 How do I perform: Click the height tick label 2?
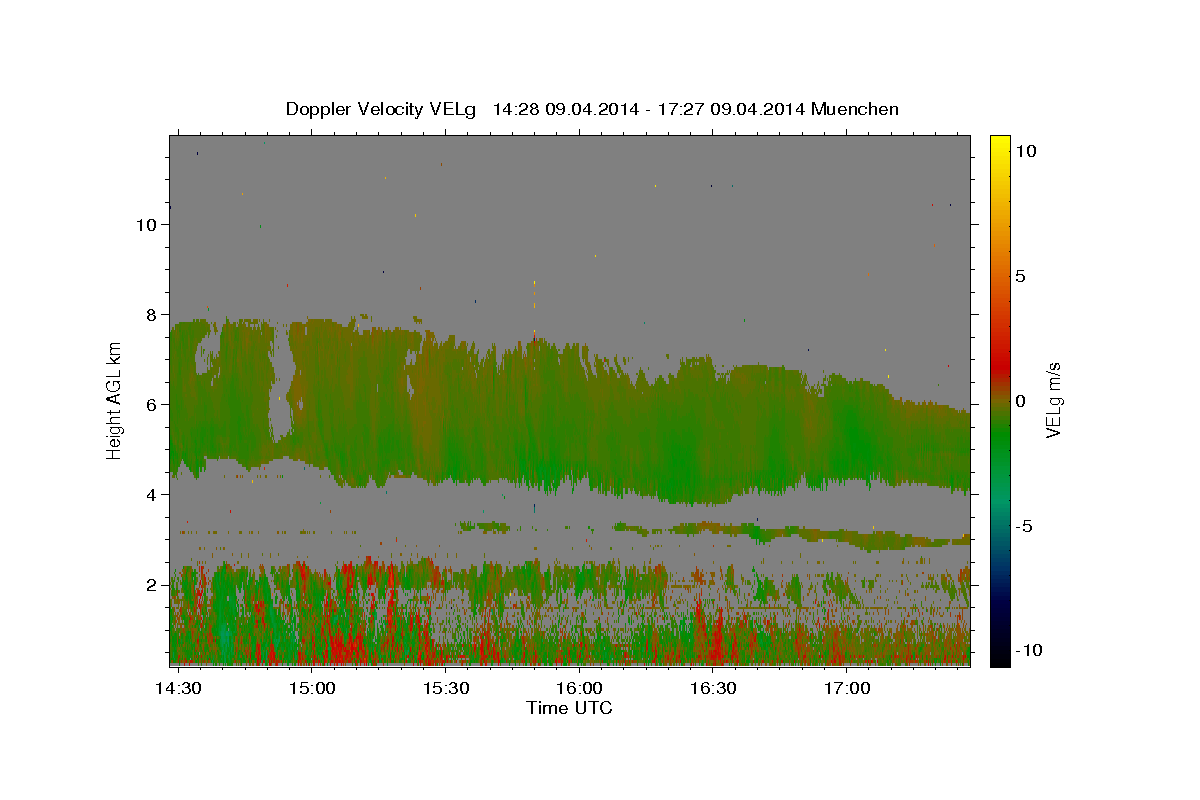click(152, 585)
